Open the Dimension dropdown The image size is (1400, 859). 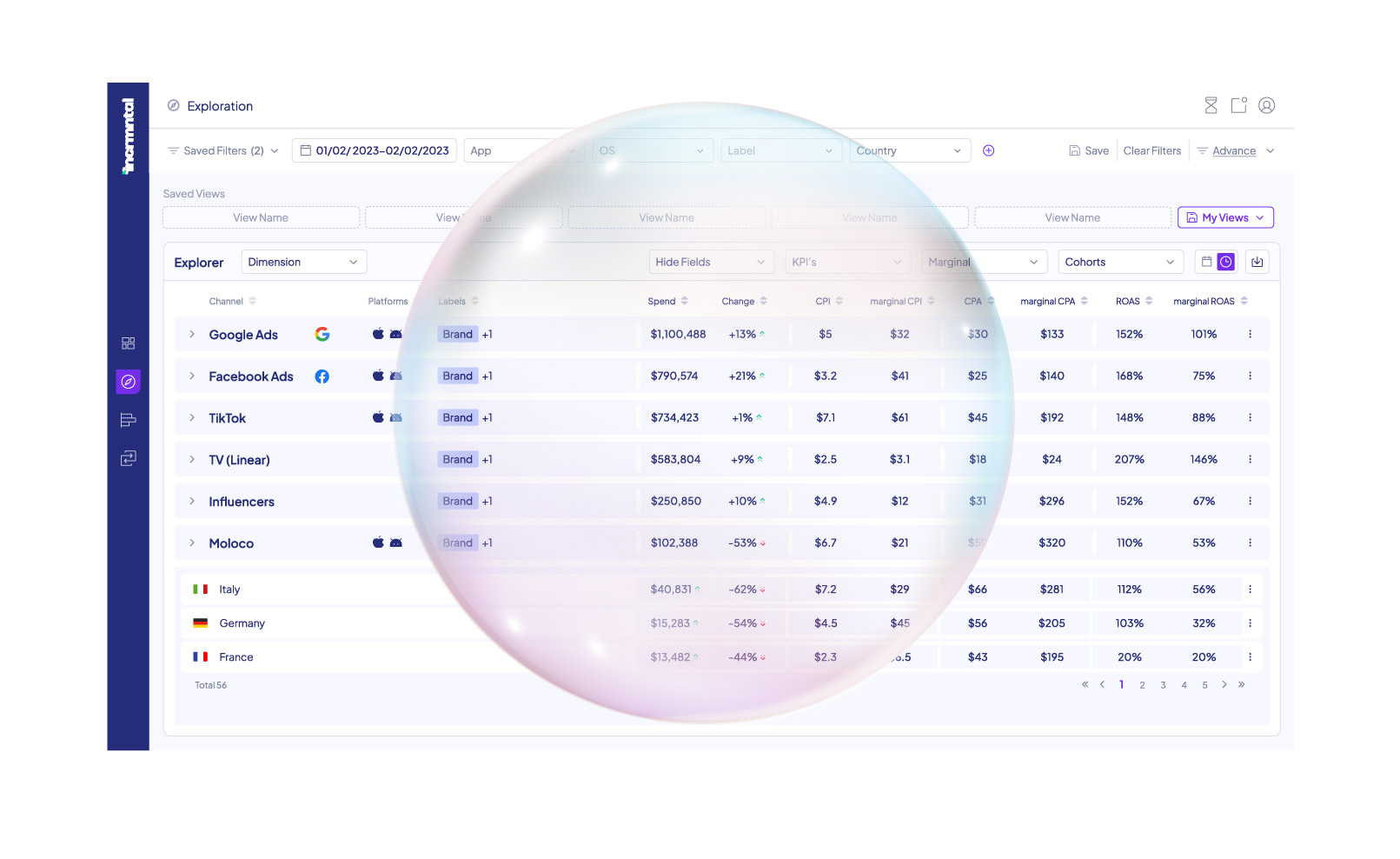point(303,262)
